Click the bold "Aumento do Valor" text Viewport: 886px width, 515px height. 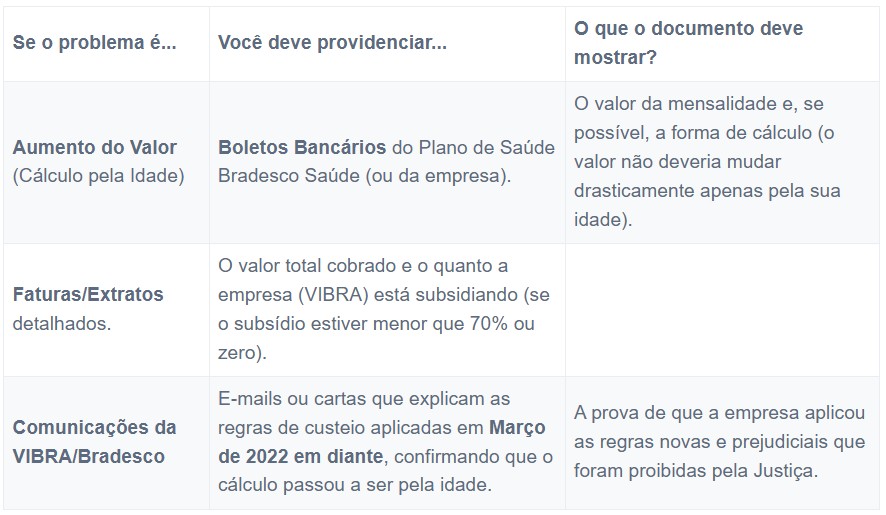(94, 147)
